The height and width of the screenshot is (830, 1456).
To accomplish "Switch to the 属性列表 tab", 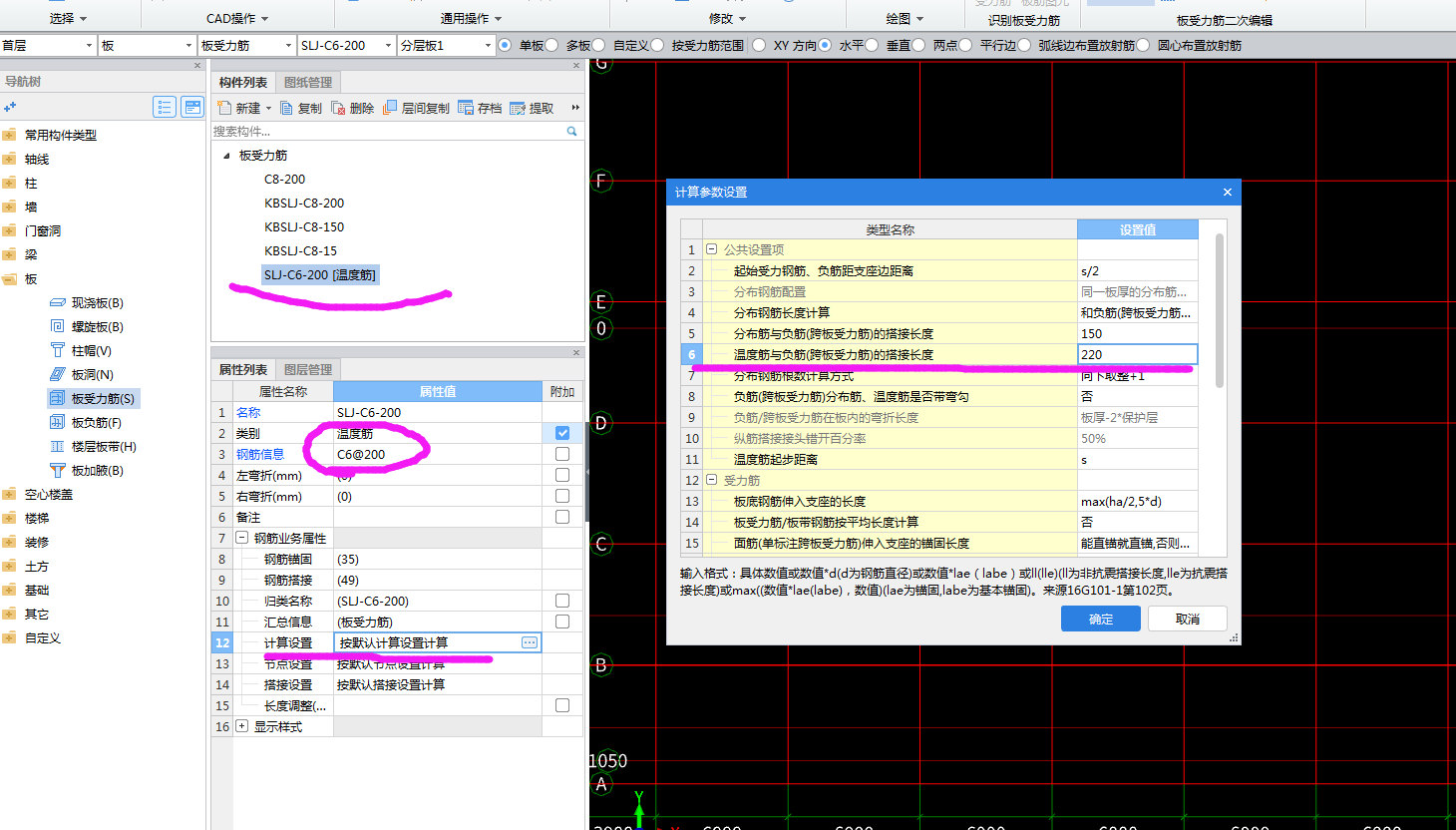I will [243, 369].
